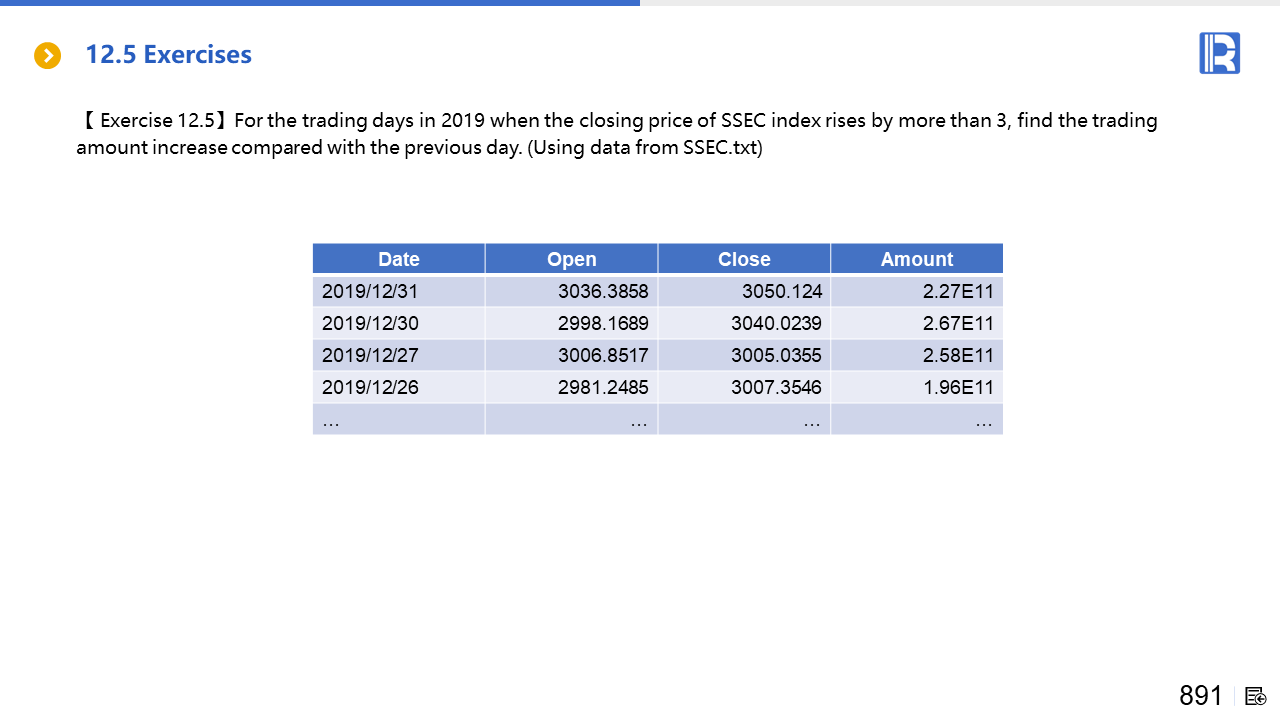1280x720 pixels.
Task: Click the amount 2.67E11 cell
Action: point(958,324)
